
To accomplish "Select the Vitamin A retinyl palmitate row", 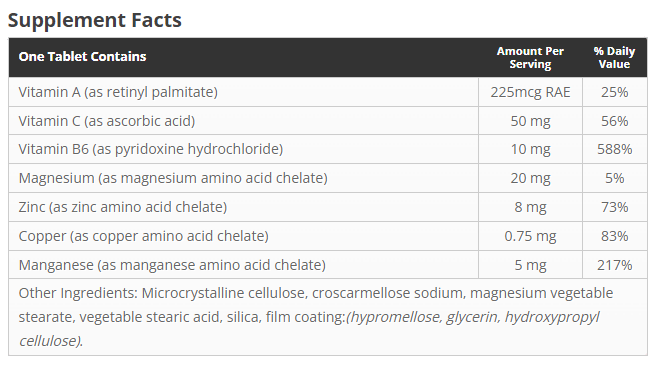I will pyautogui.click(x=328, y=92).
